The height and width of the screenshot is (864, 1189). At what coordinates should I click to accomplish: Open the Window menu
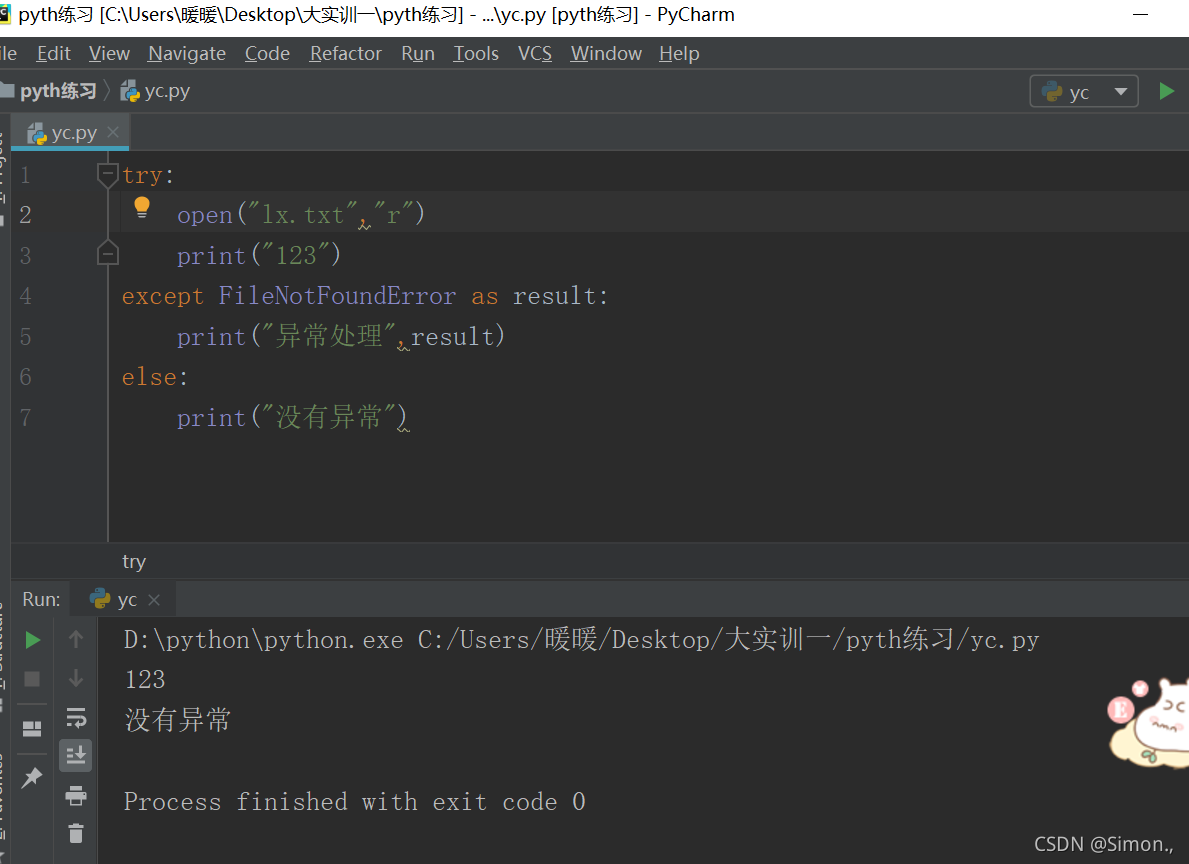[606, 54]
